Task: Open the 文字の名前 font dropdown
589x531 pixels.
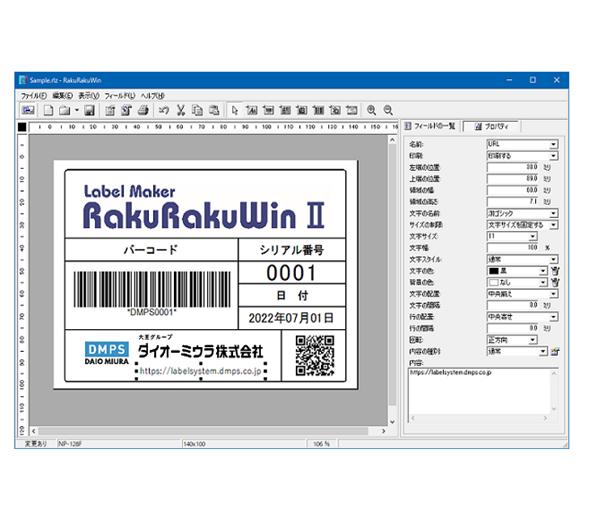Action: pyautogui.click(x=553, y=213)
